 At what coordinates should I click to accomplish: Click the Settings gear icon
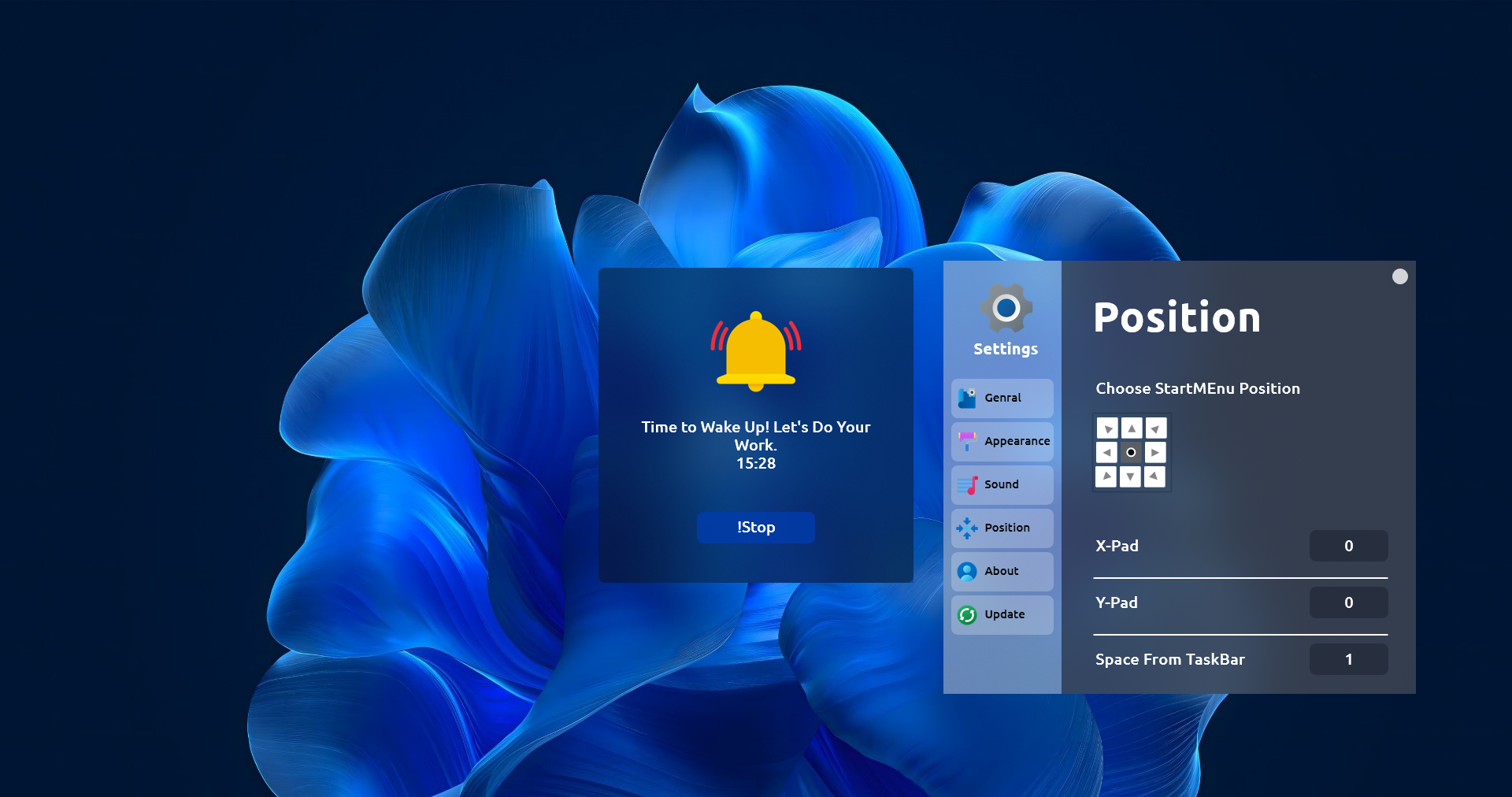tap(1006, 308)
